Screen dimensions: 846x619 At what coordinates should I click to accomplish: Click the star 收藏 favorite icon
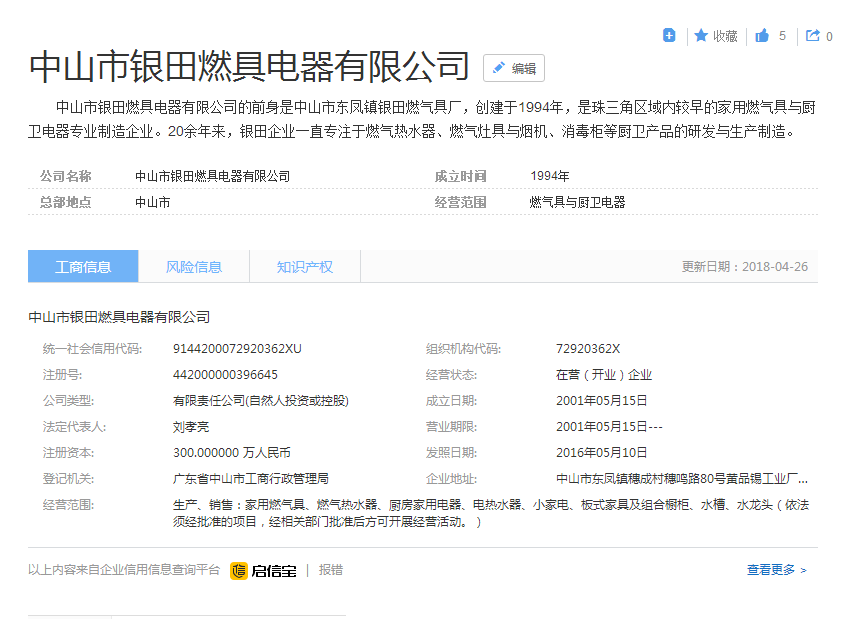(x=702, y=36)
